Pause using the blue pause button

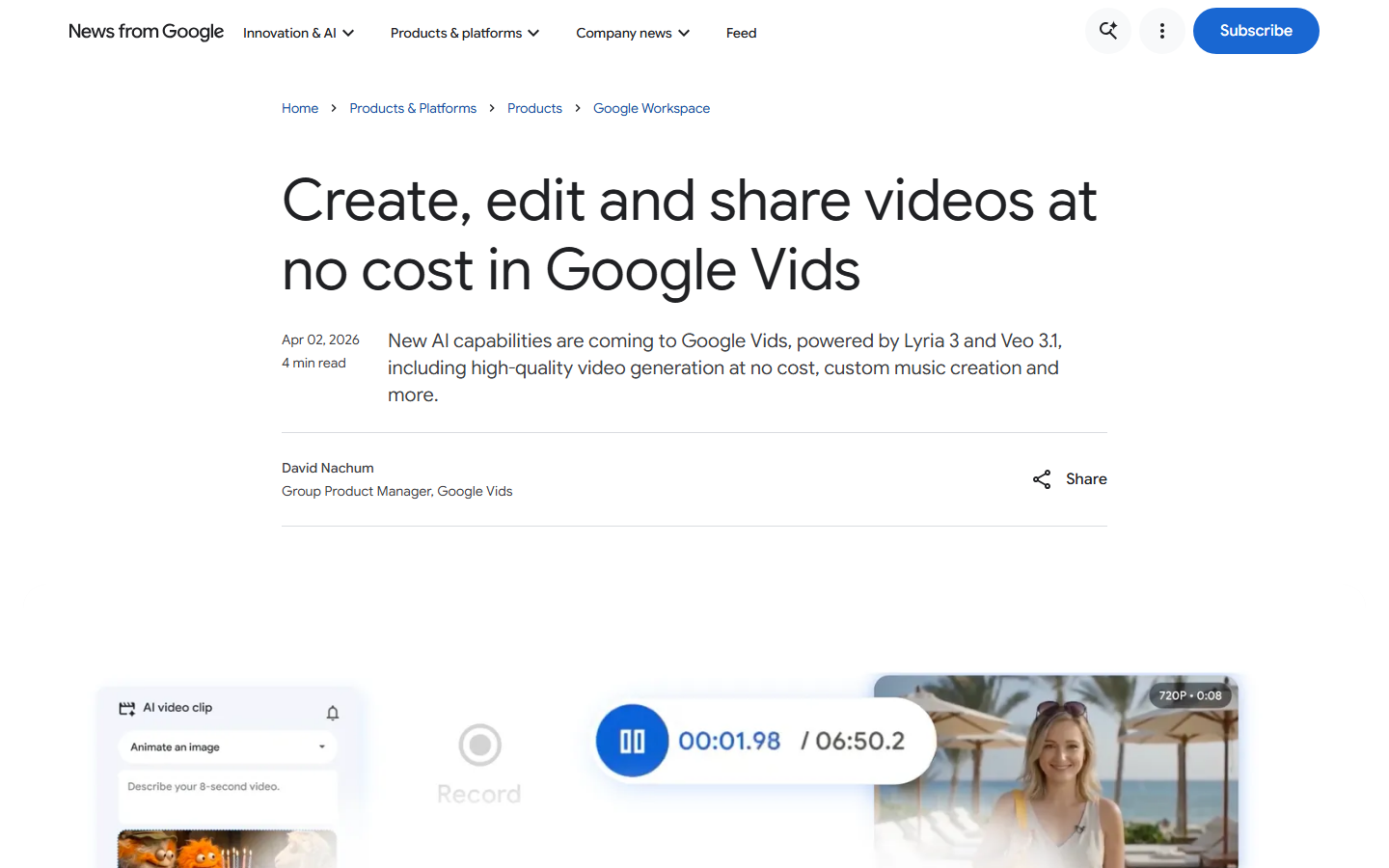click(x=632, y=741)
